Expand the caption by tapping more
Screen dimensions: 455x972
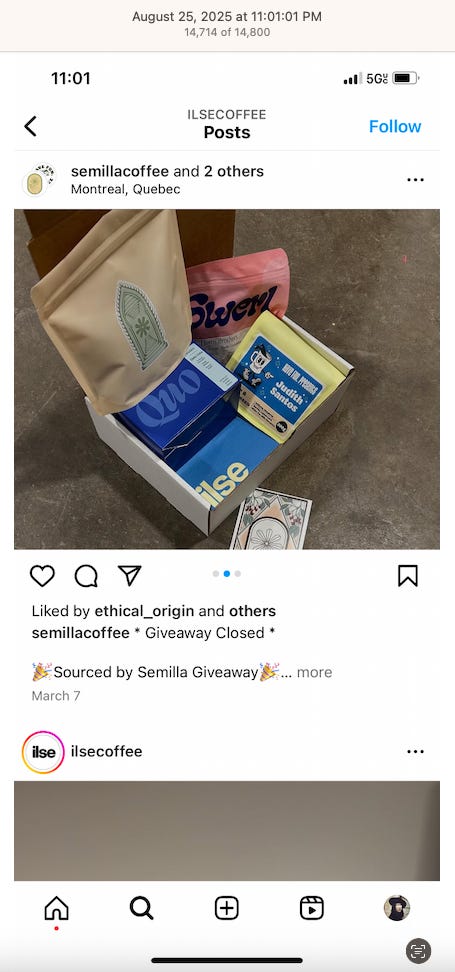[x=314, y=672]
